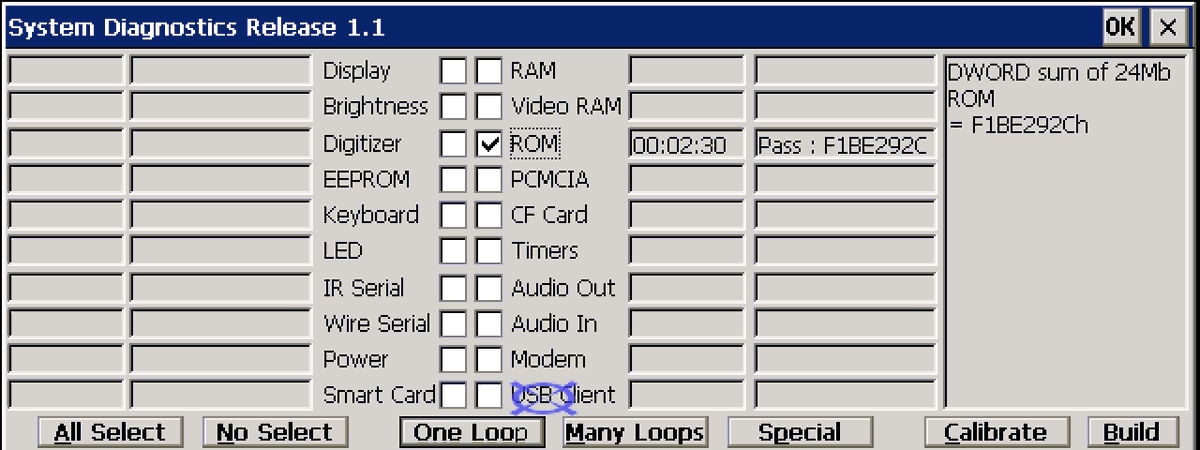This screenshot has width=1200, height=450.
Task: Click the 'Smart Card' label text
Action: [x=379, y=395]
